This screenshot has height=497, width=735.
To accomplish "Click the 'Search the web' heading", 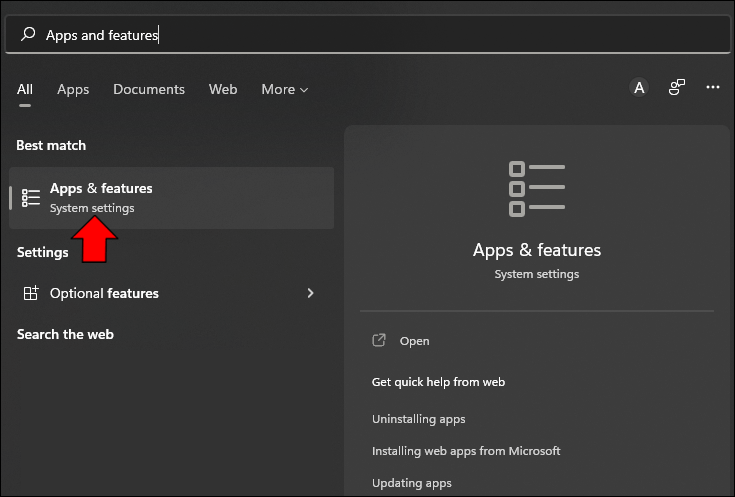I will click(x=65, y=334).
